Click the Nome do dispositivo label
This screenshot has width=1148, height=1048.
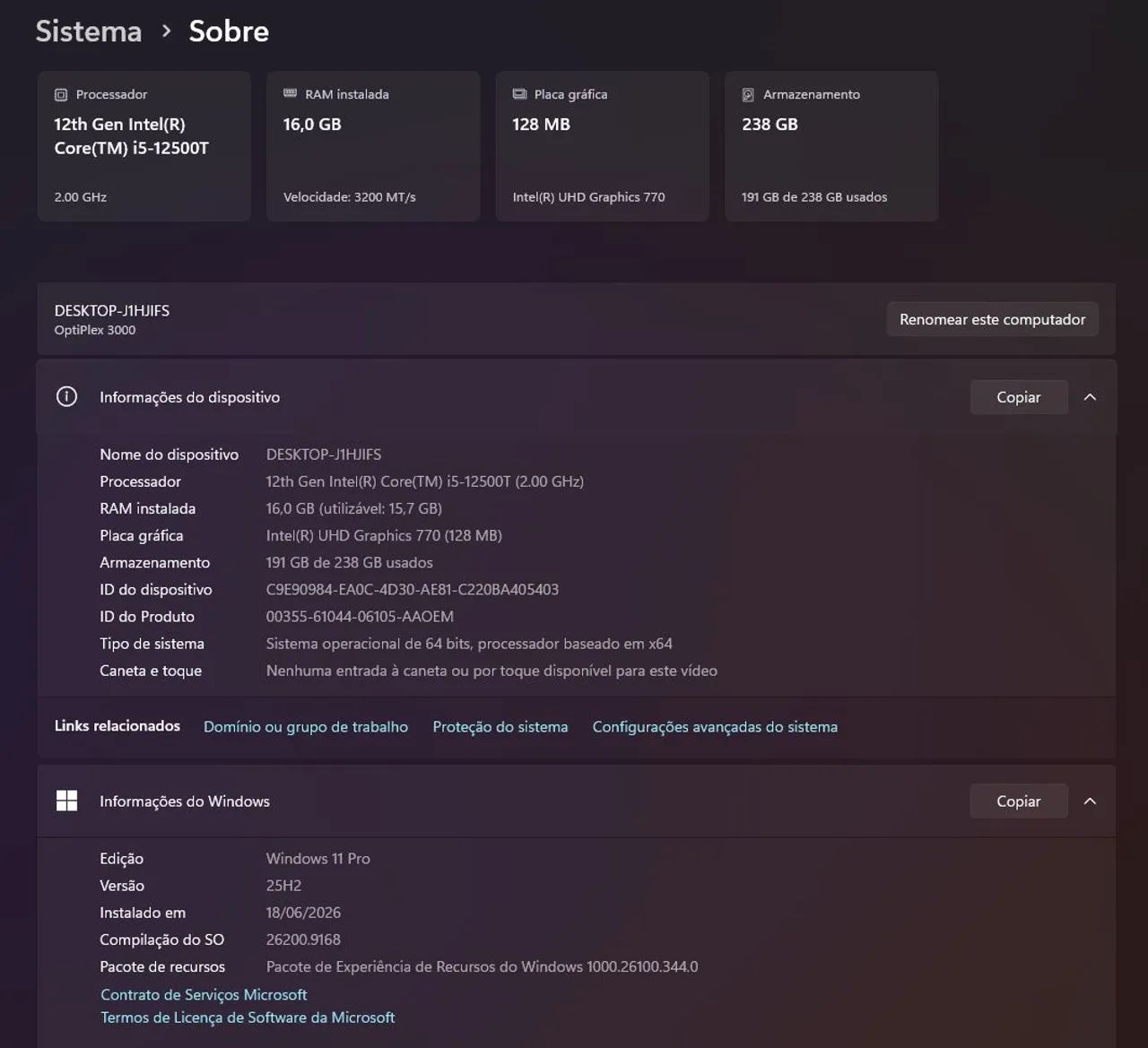coord(170,455)
